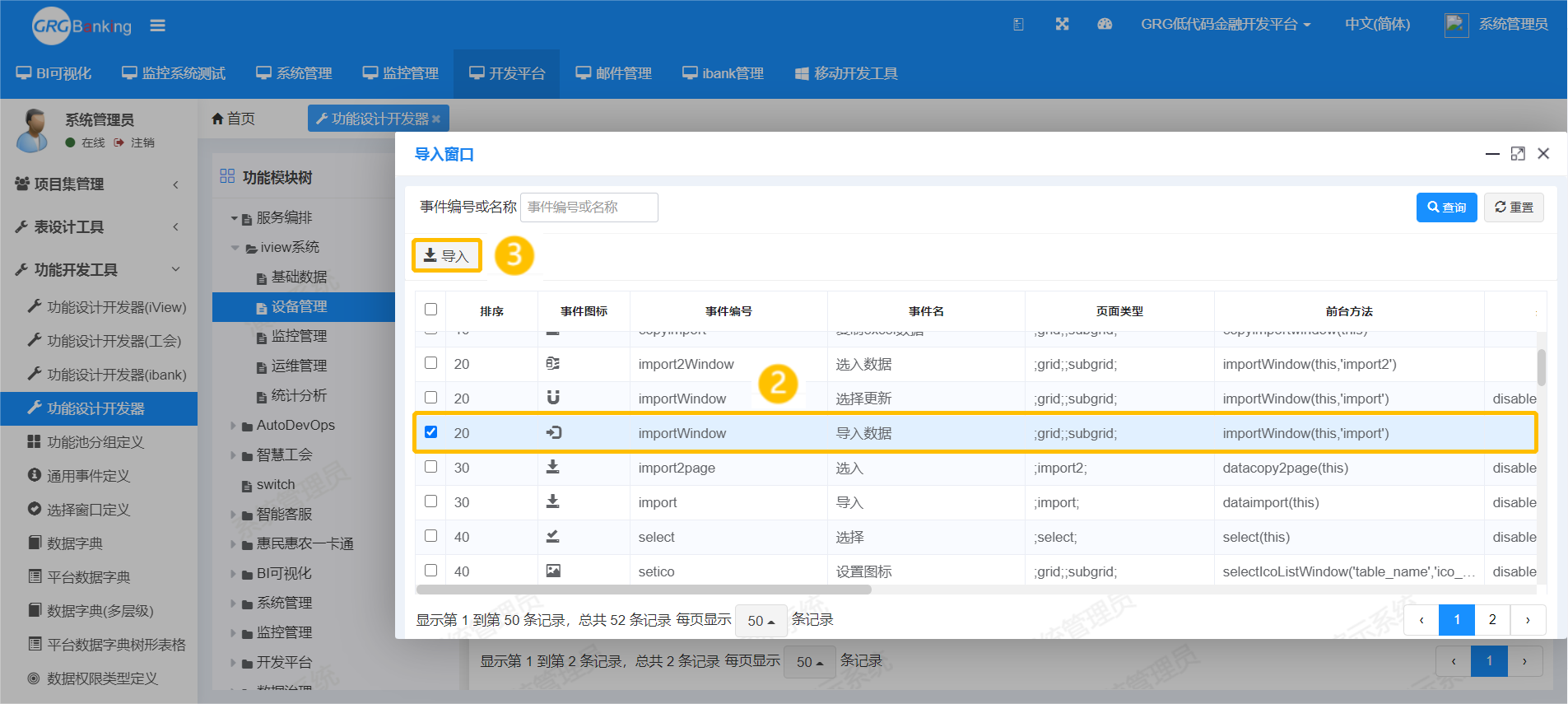1568x704 pixels.
Task: Click the fullscreen expand icon in header
Action: (1063, 25)
